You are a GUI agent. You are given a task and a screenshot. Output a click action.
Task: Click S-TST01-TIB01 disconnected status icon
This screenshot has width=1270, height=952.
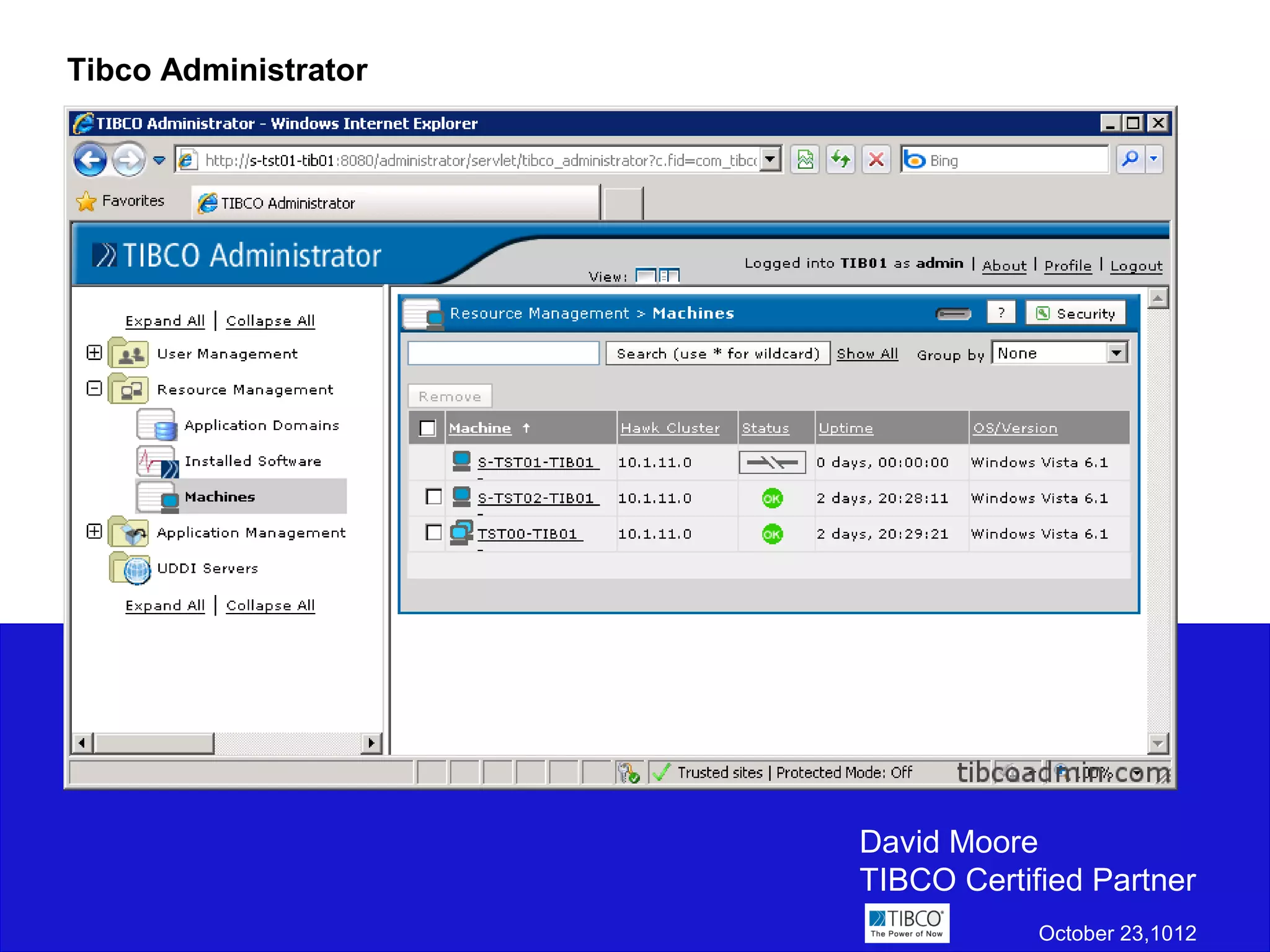coord(772,462)
